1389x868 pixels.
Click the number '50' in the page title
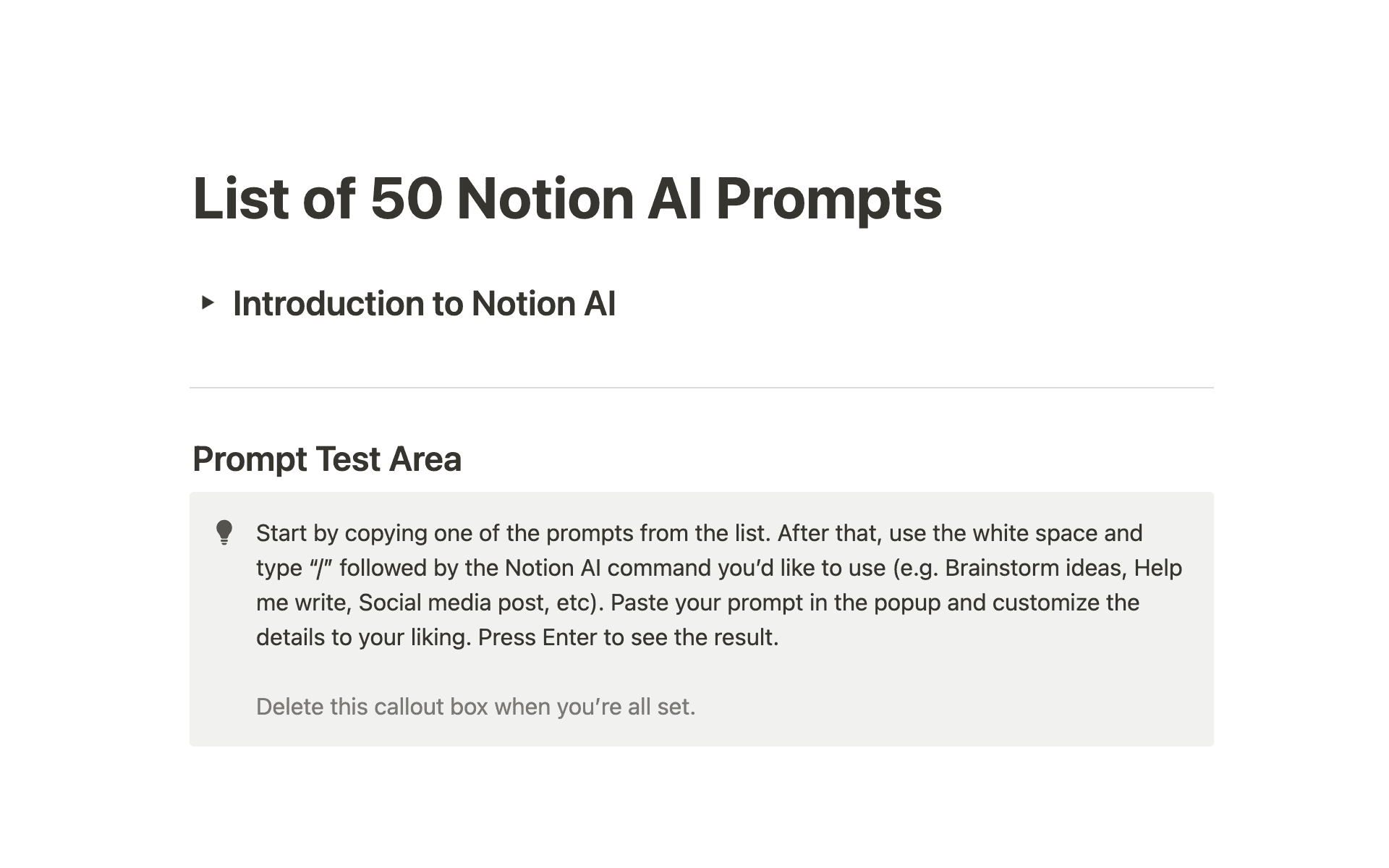[406, 198]
